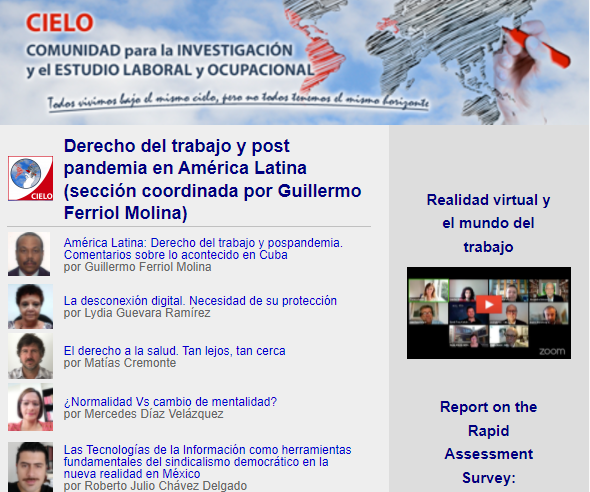Image resolution: width=590 pixels, height=492 pixels.
Task: Click the banner slogan 'Todos vivimos bajo el mismo cielo'
Action: pyautogui.click(x=238, y=102)
